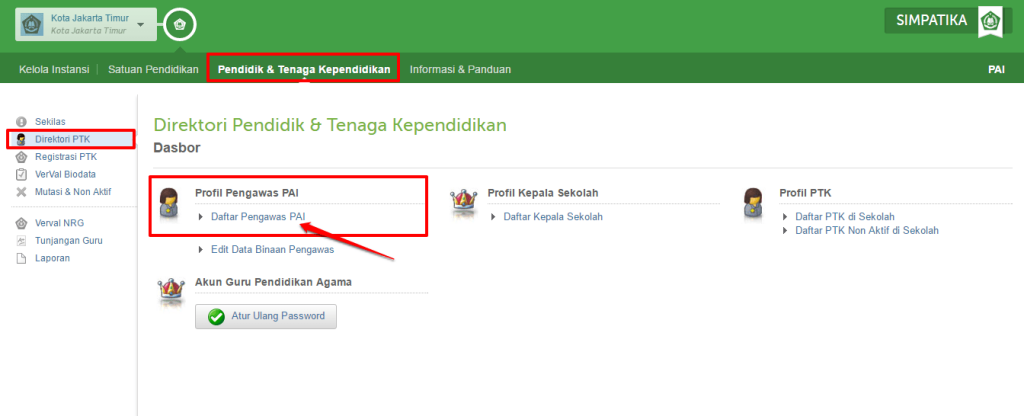Click the Tunjangan Guru chart icon
This screenshot has width=1024, height=416.
pos(22,240)
